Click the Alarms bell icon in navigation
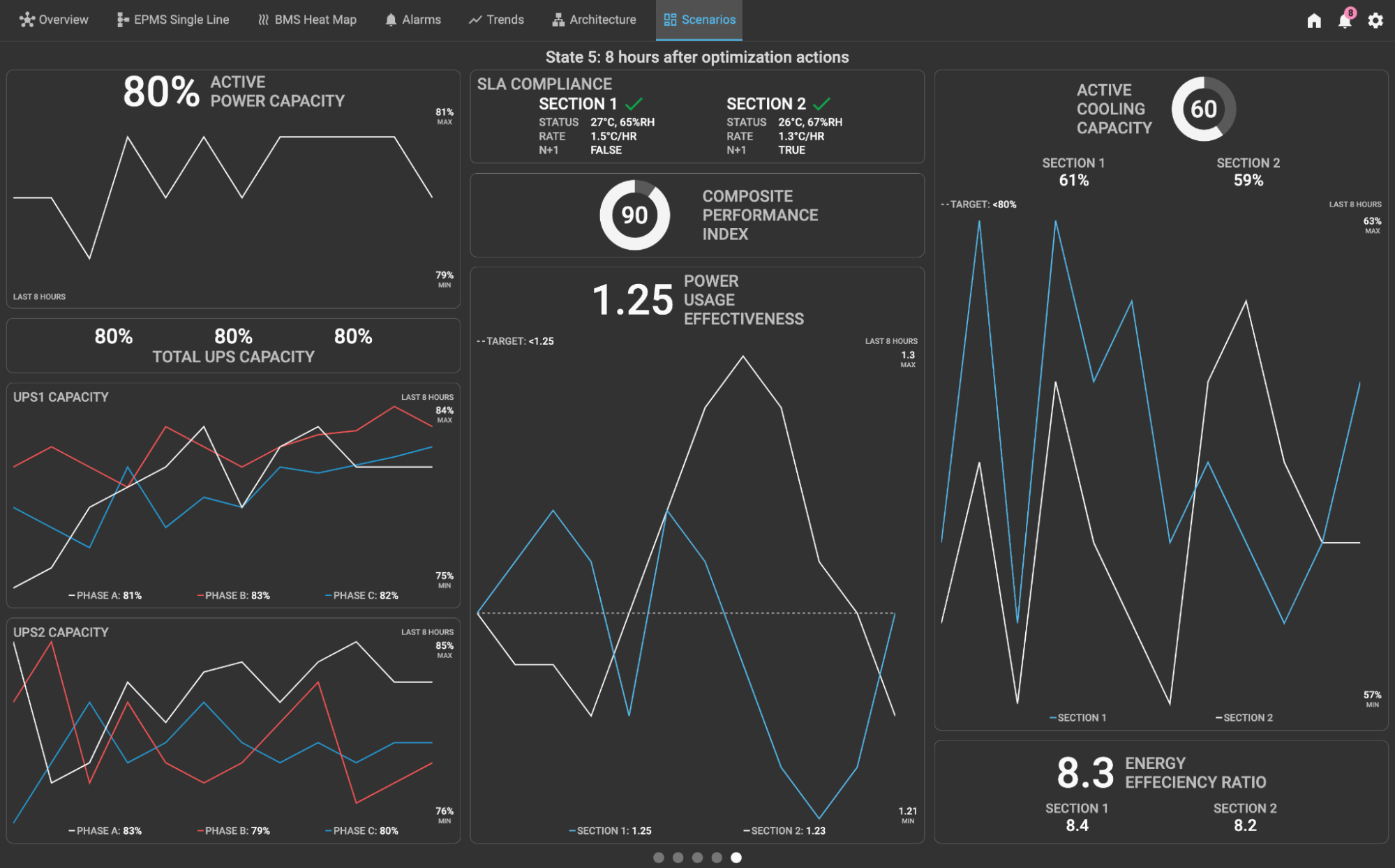Image resolution: width=1395 pixels, height=868 pixels. 391,20
